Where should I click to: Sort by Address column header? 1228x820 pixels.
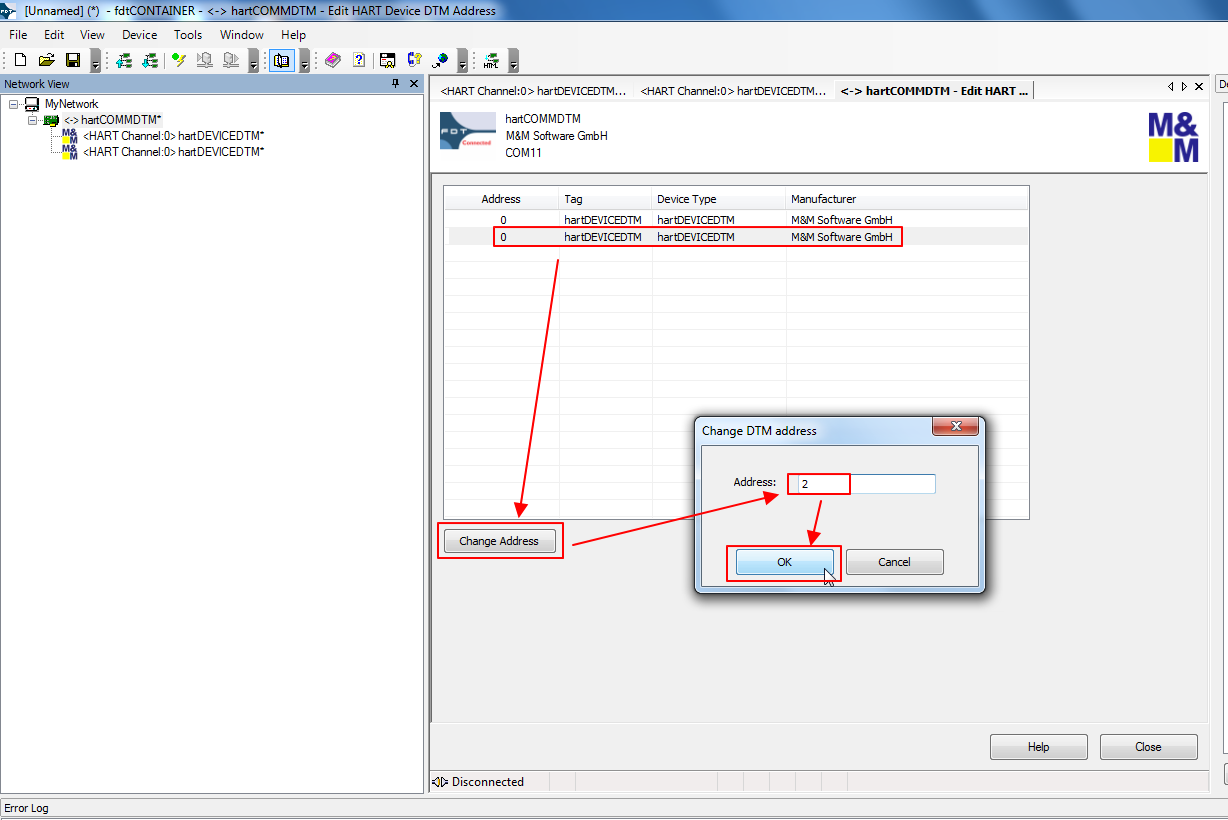point(501,199)
